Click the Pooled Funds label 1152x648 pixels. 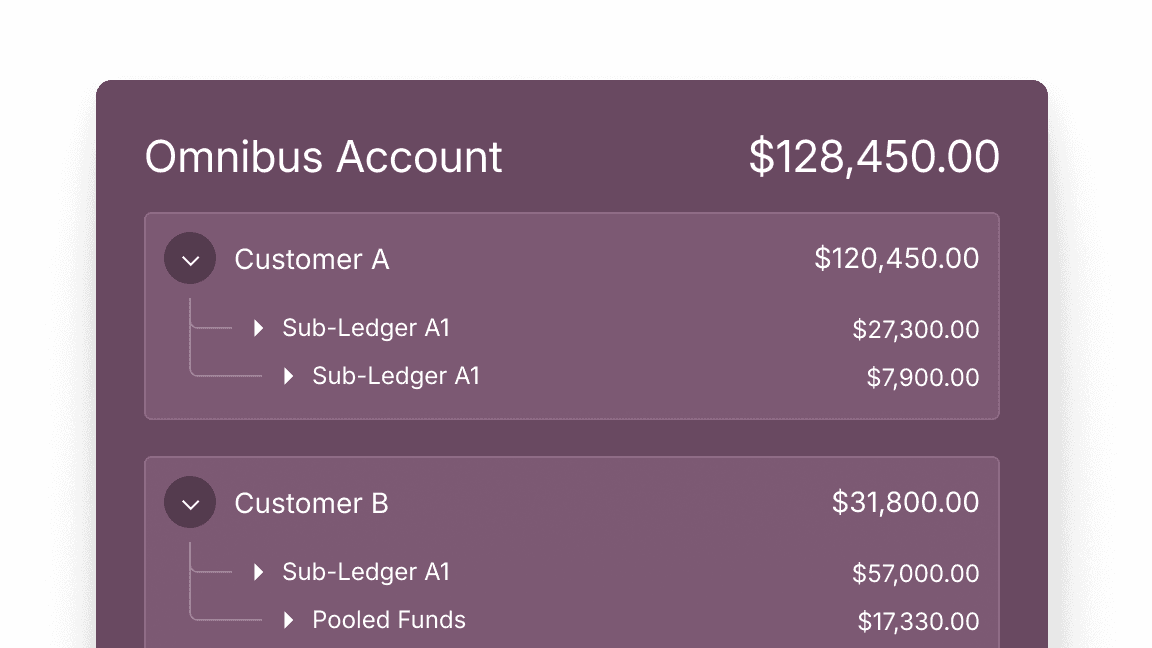click(389, 620)
